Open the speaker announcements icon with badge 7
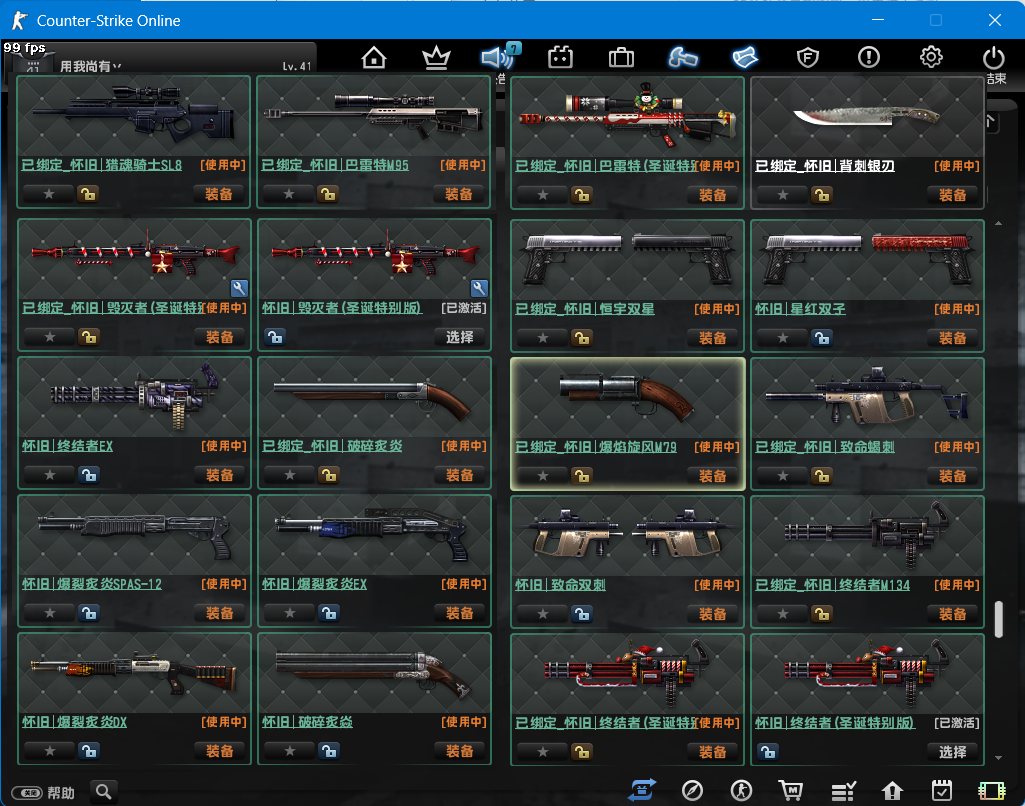Viewport: 1025px width, 806px height. point(499,57)
